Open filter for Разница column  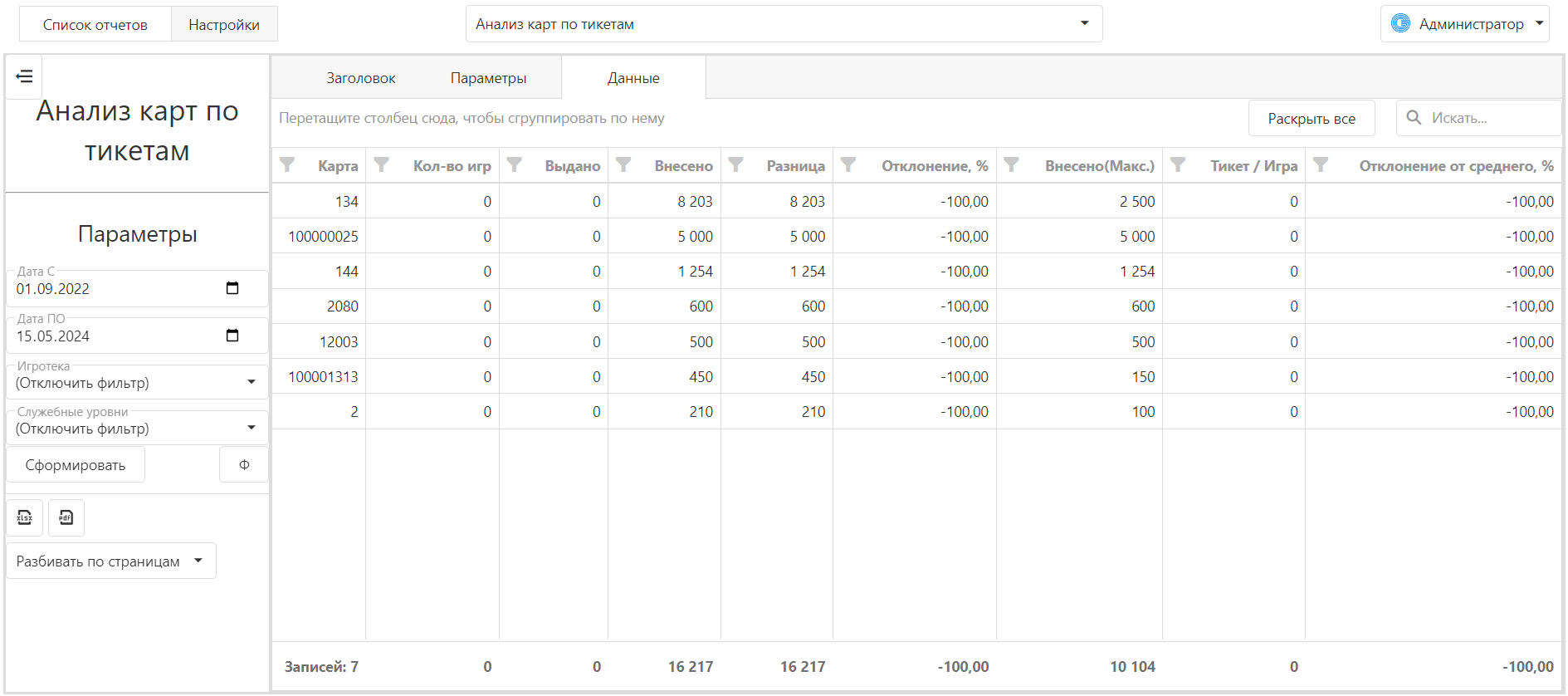pyautogui.click(x=735, y=164)
